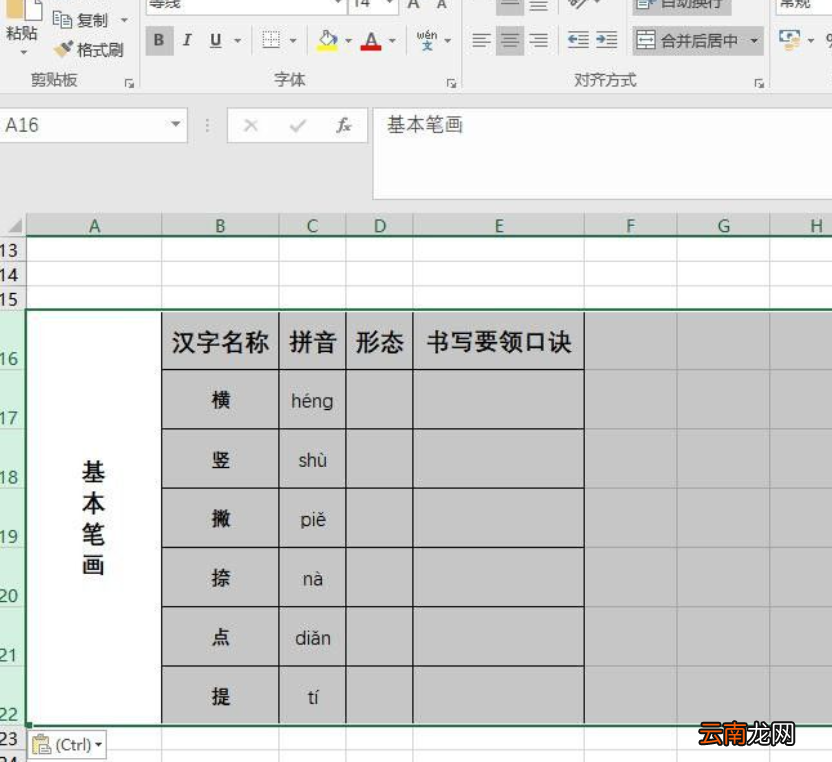Select column B header
Screen dimensions: 832x762
[x=220, y=226]
